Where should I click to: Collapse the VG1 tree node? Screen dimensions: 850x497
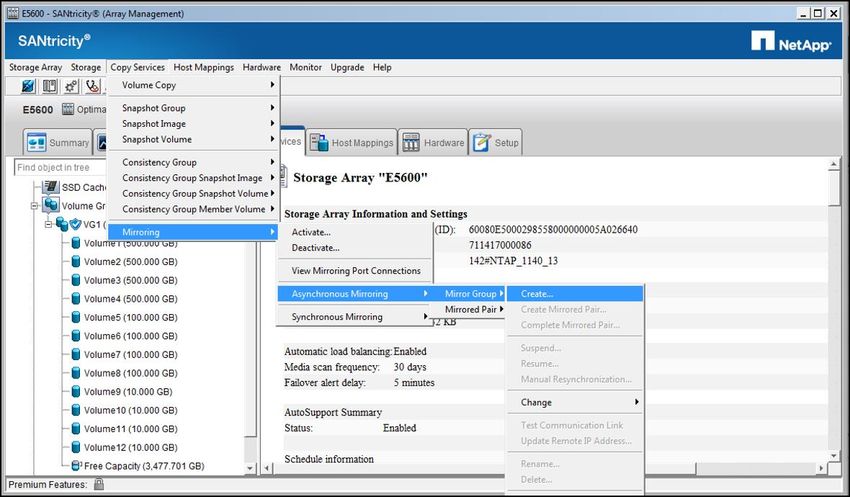(x=48, y=224)
